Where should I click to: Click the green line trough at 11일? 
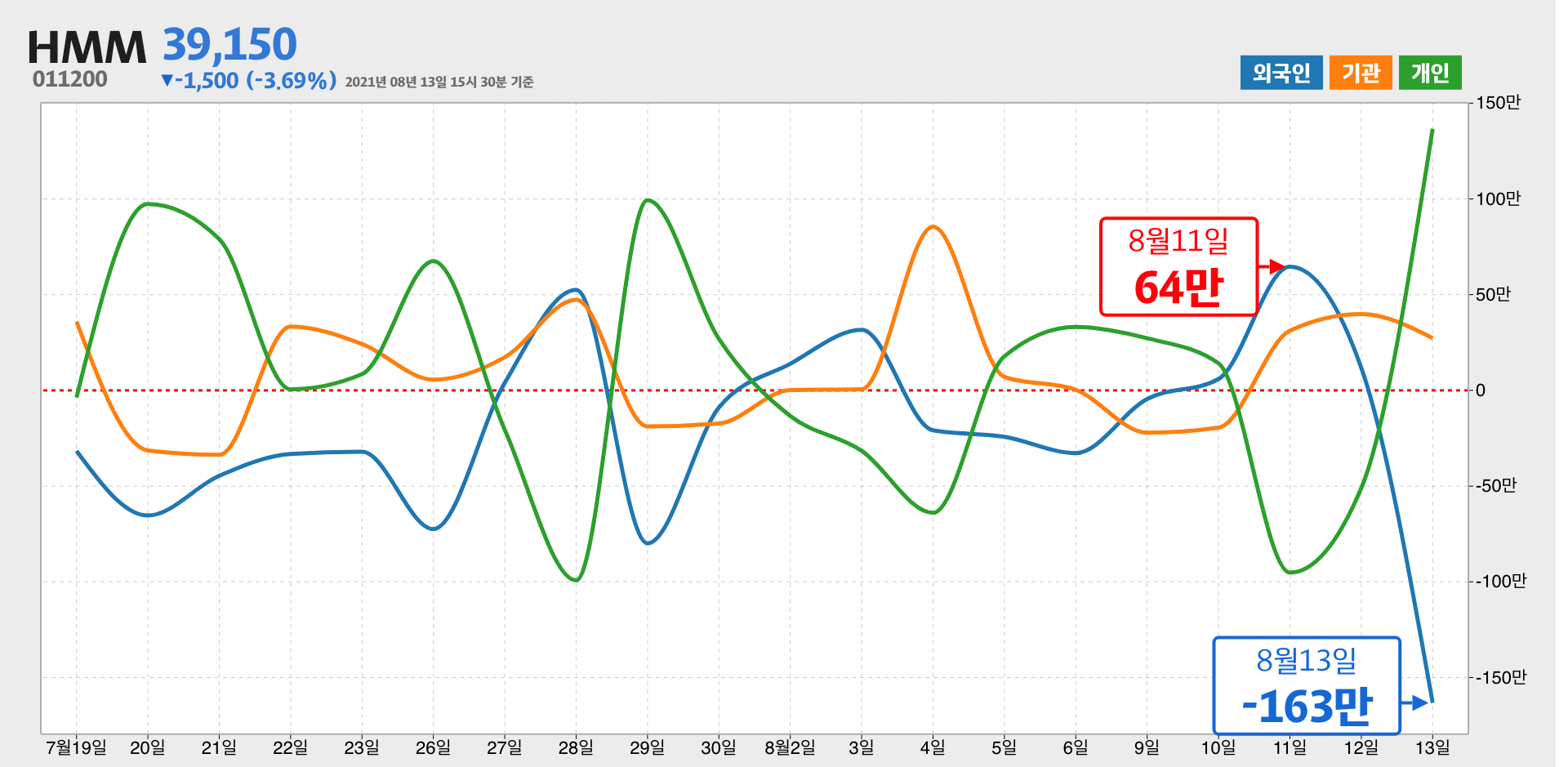pyautogui.click(x=1290, y=573)
